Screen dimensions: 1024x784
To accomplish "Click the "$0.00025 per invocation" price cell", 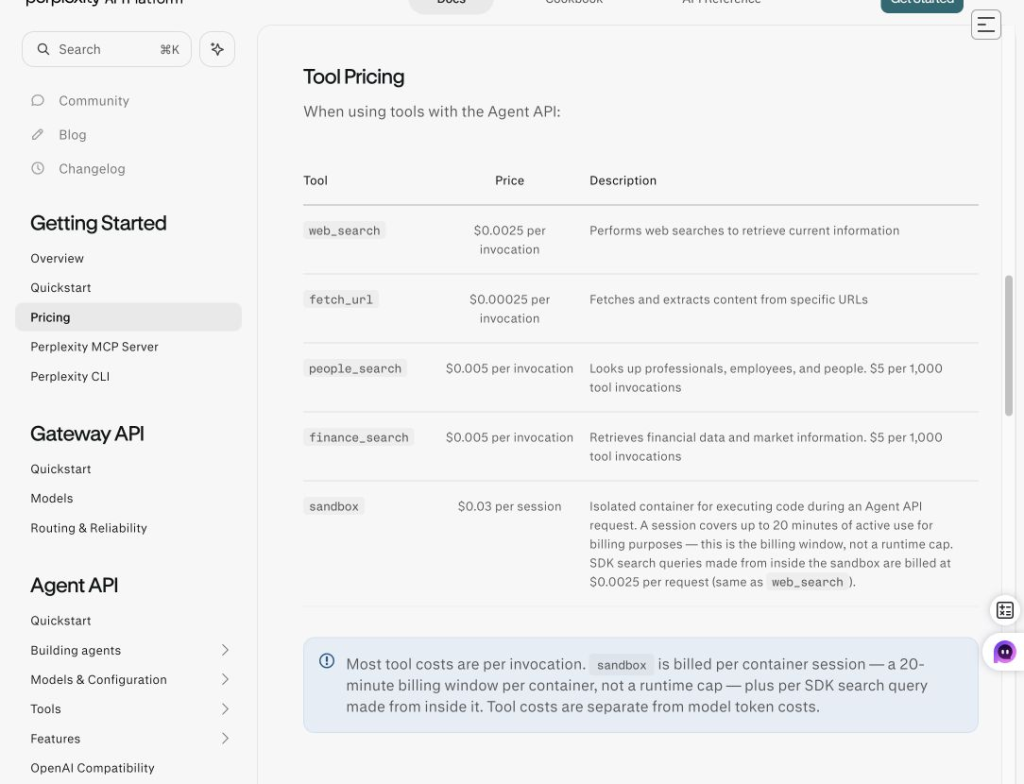I will point(509,308).
